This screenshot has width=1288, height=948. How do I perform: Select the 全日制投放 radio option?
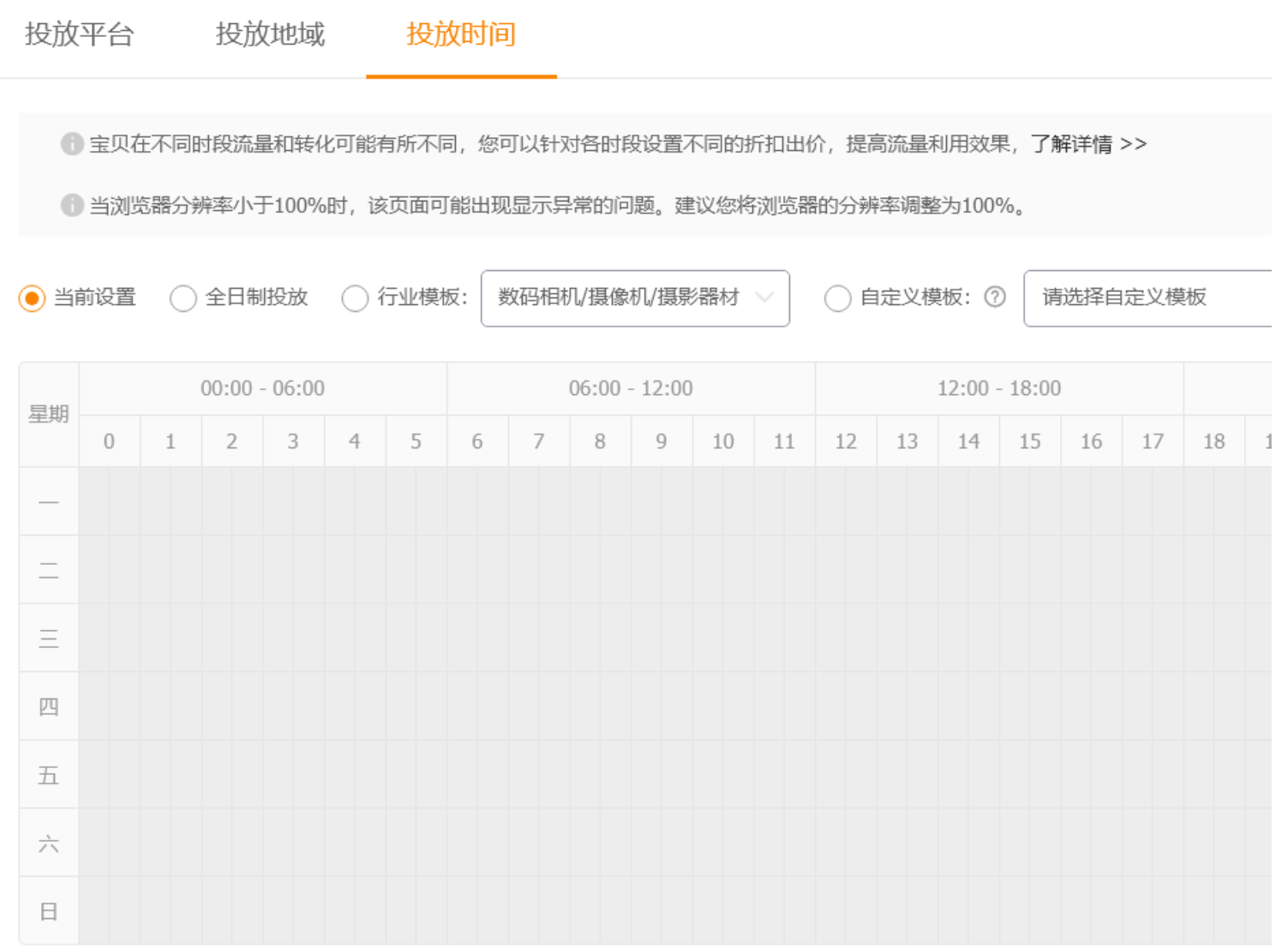tap(183, 298)
